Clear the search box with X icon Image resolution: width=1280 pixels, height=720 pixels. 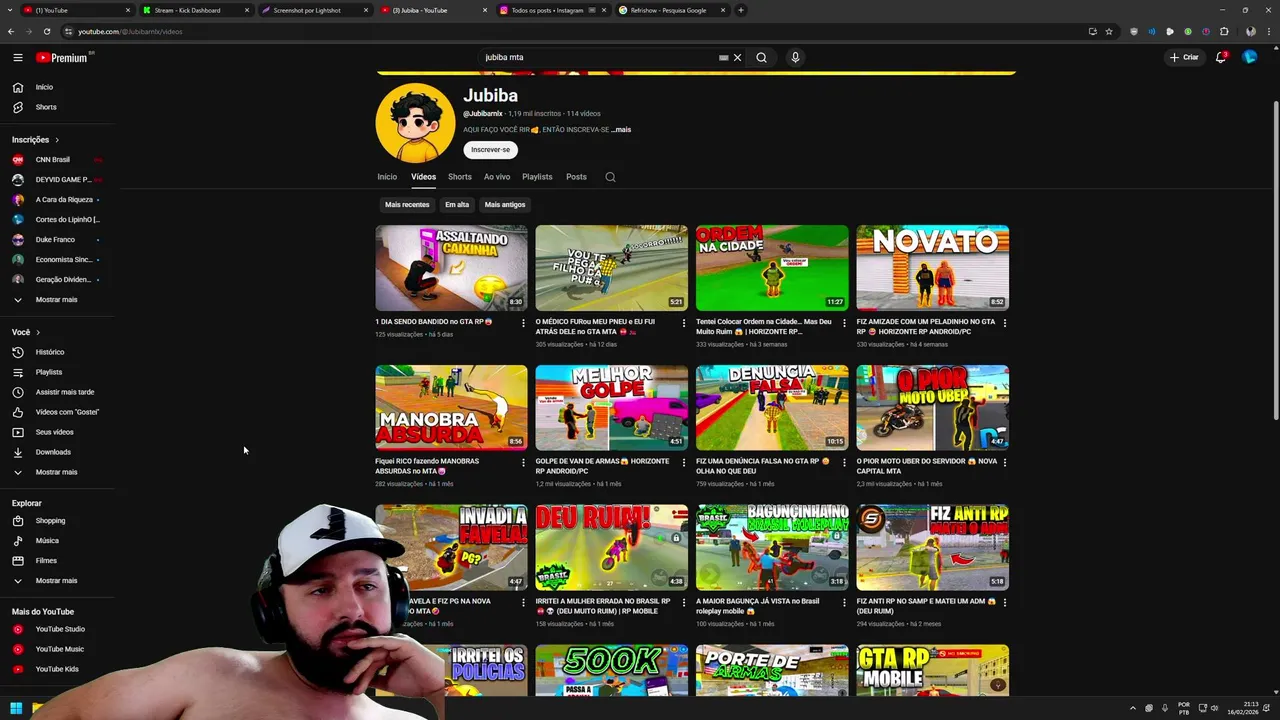[x=738, y=57]
